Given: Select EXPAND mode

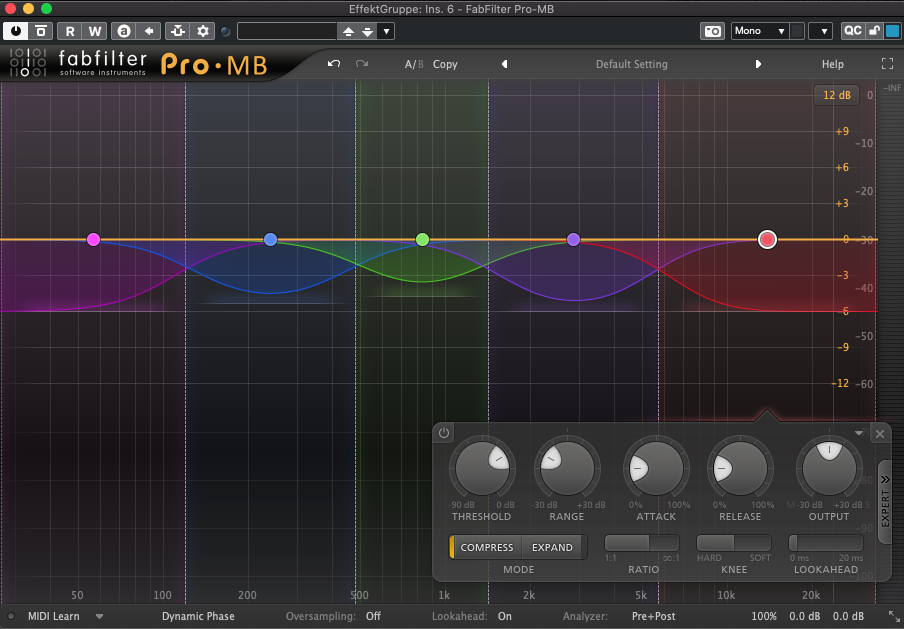Looking at the screenshot, I should click(552, 547).
